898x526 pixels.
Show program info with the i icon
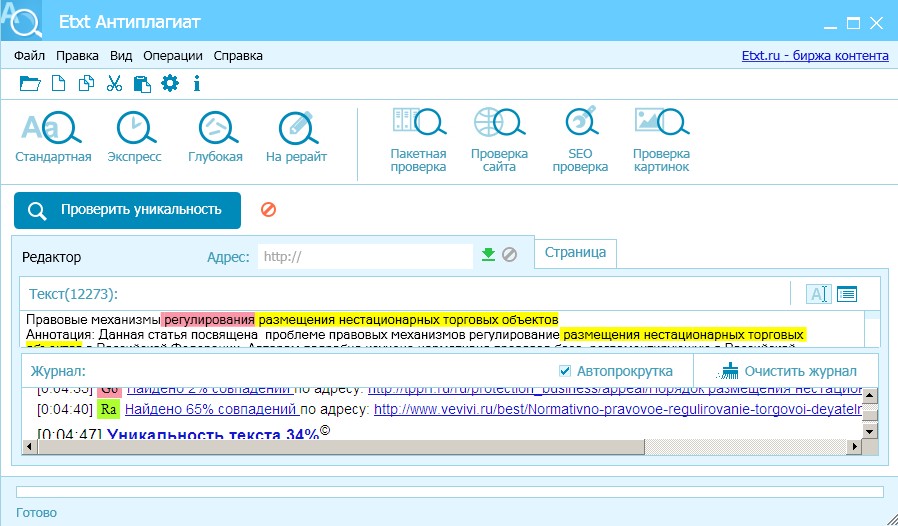click(x=197, y=84)
